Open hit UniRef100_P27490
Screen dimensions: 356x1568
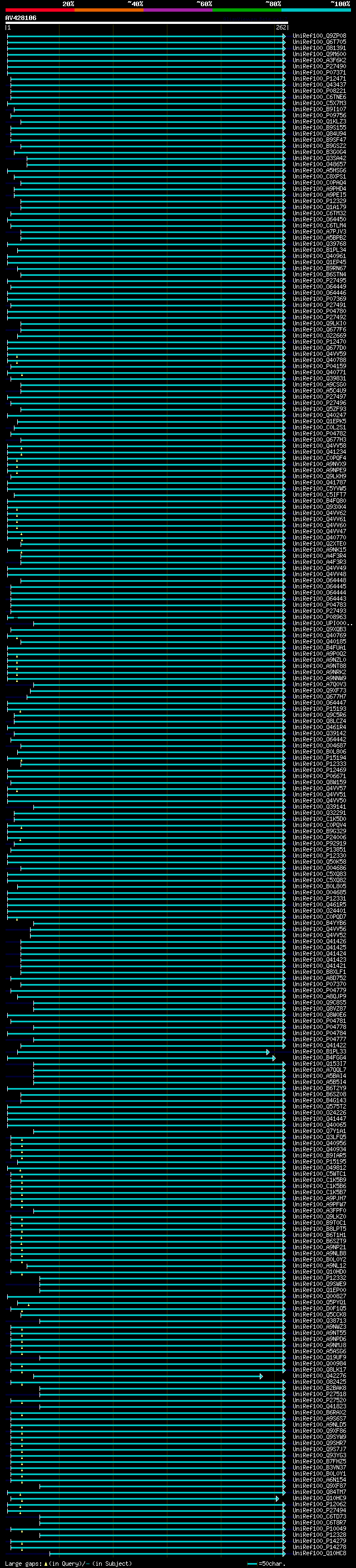pyautogui.click(x=319, y=66)
